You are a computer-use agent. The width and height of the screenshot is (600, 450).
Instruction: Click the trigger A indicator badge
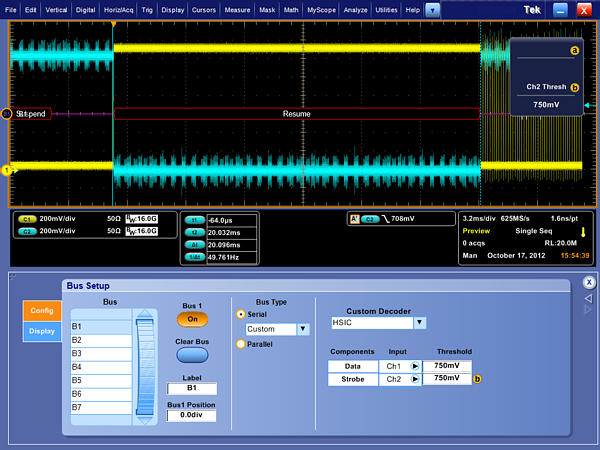pos(354,217)
